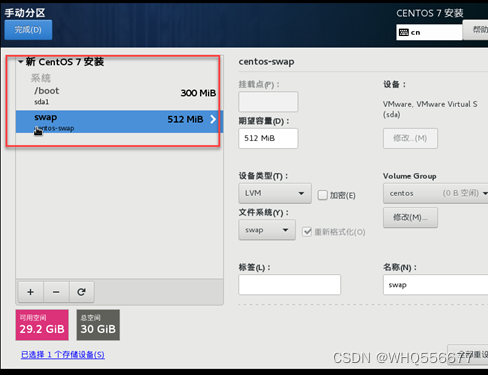488x375 pixels.
Task: Reload storage configuration with refresh icon
Action: [82, 292]
